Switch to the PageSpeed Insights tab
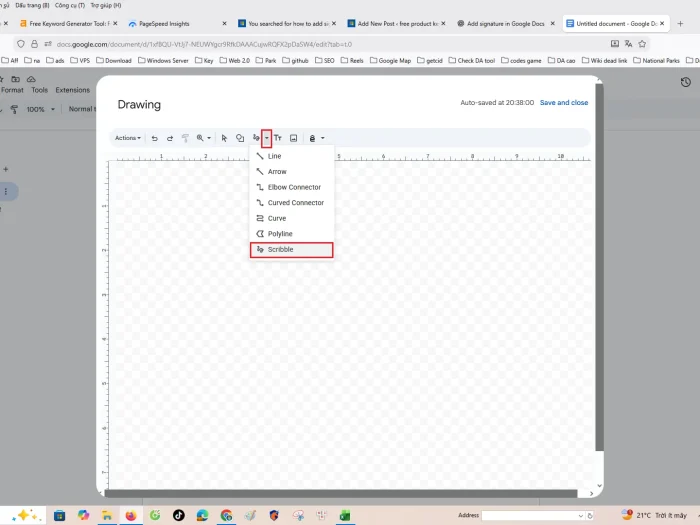Screen dimensions: 700x525 pos(164,23)
